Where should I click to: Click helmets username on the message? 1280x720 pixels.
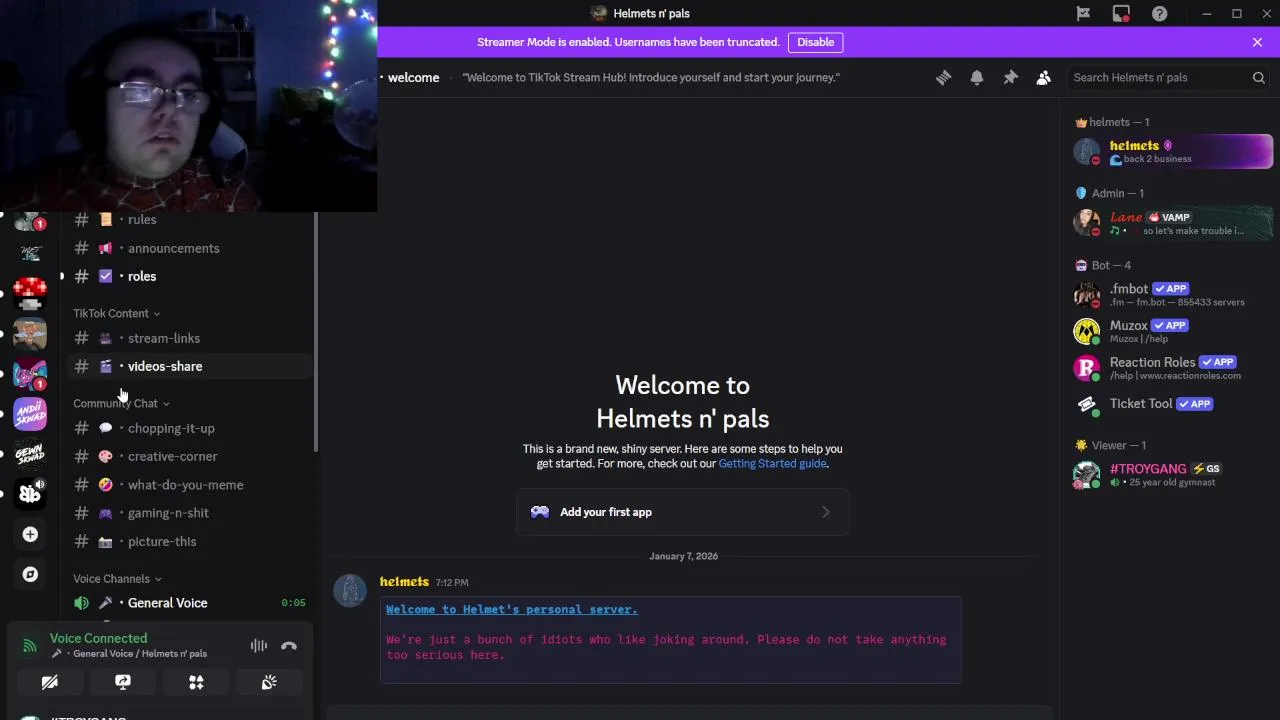tap(404, 582)
